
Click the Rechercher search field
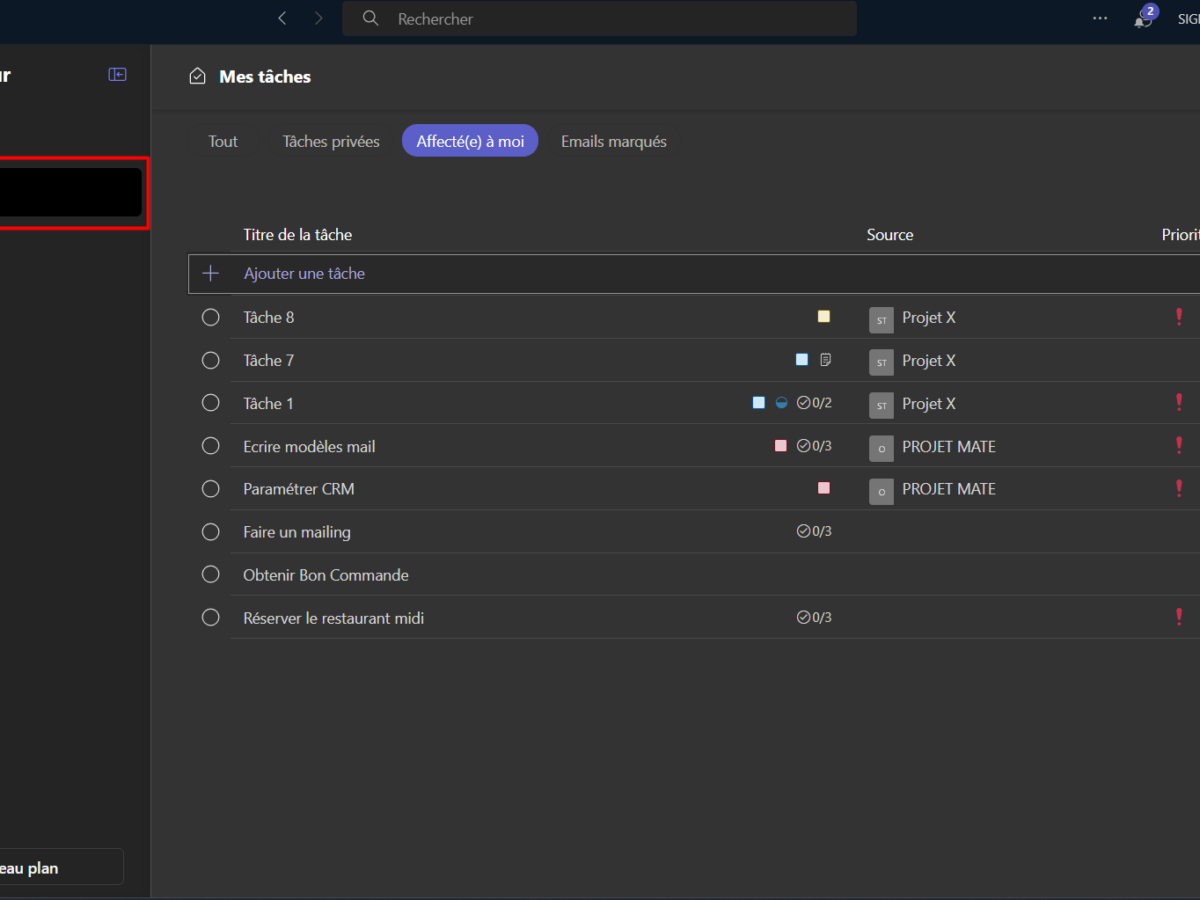tap(600, 19)
